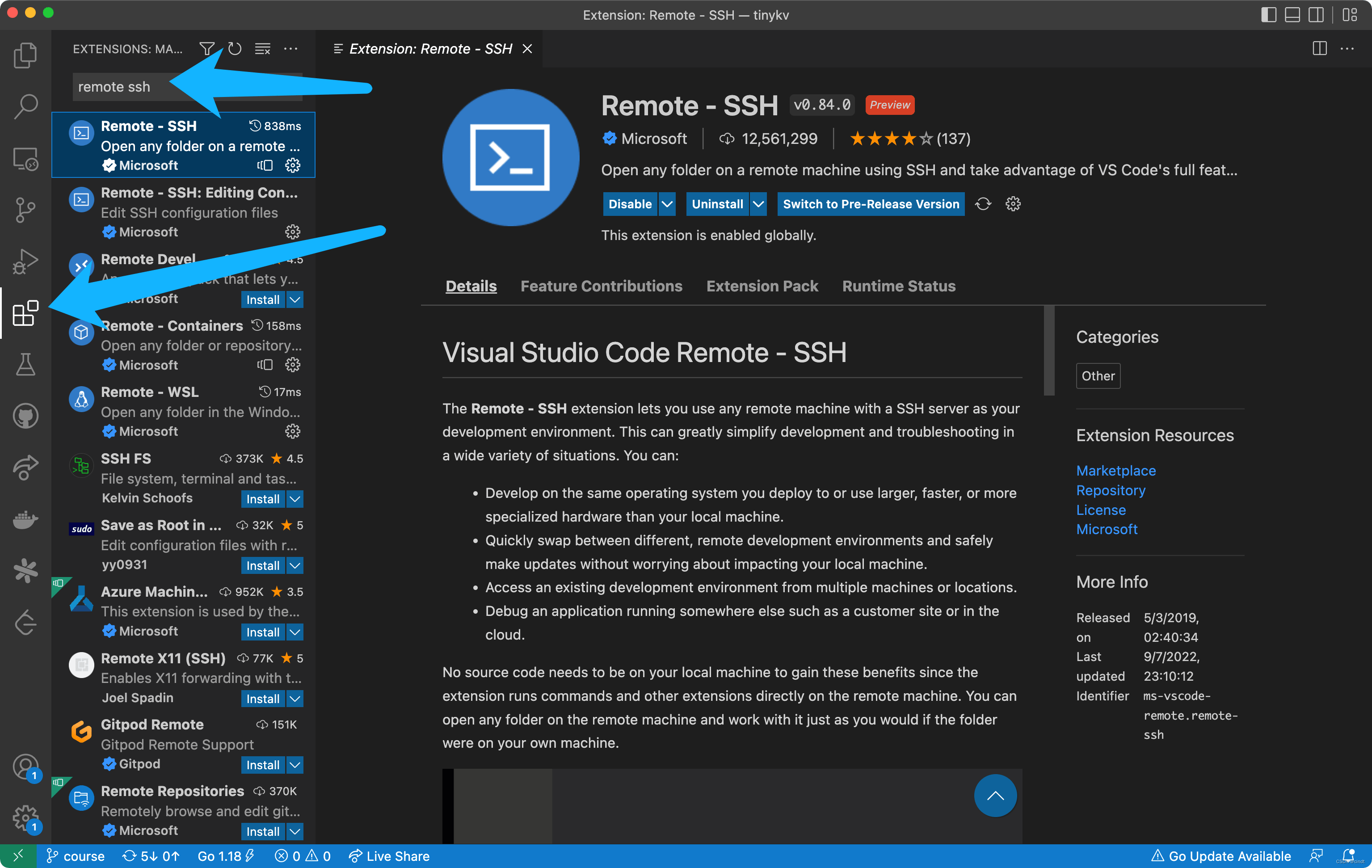Expand the Uninstall button dropdown arrow
The height and width of the screenshot is (868, 1372).
tap(758, 204)
